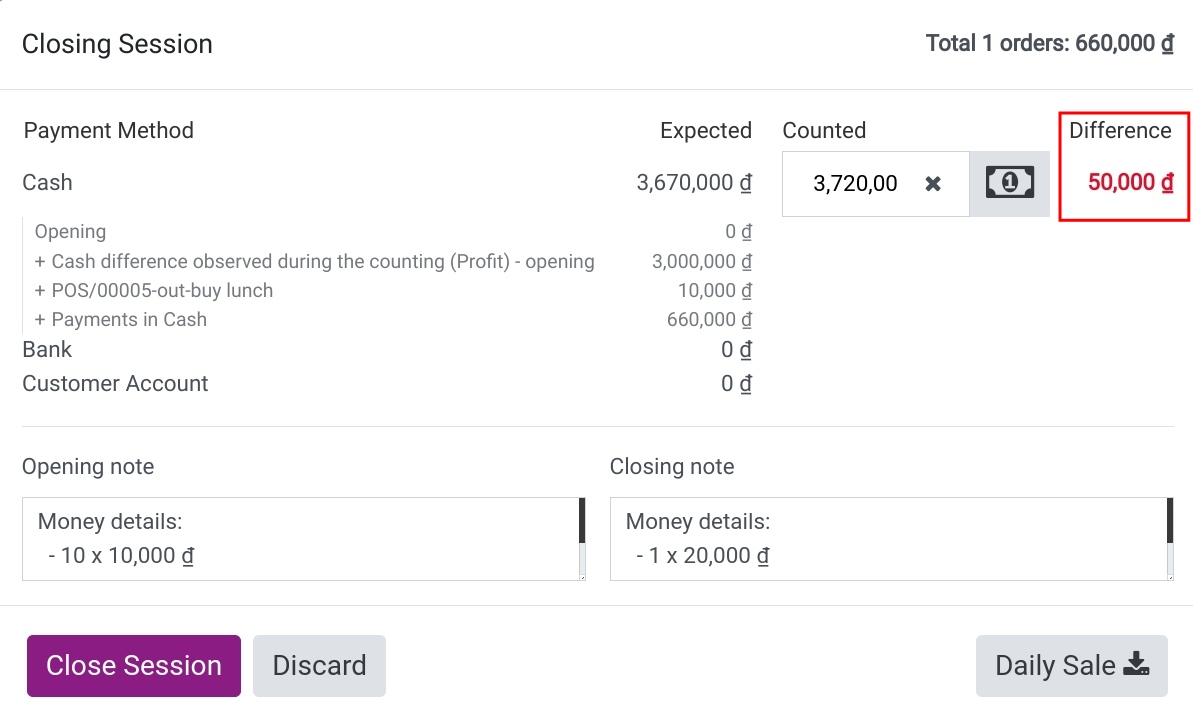Viewport: 1193px width, 719px height.
Task: Clear the counted cash amount using the X icon
Action: [x=932, y=183]
